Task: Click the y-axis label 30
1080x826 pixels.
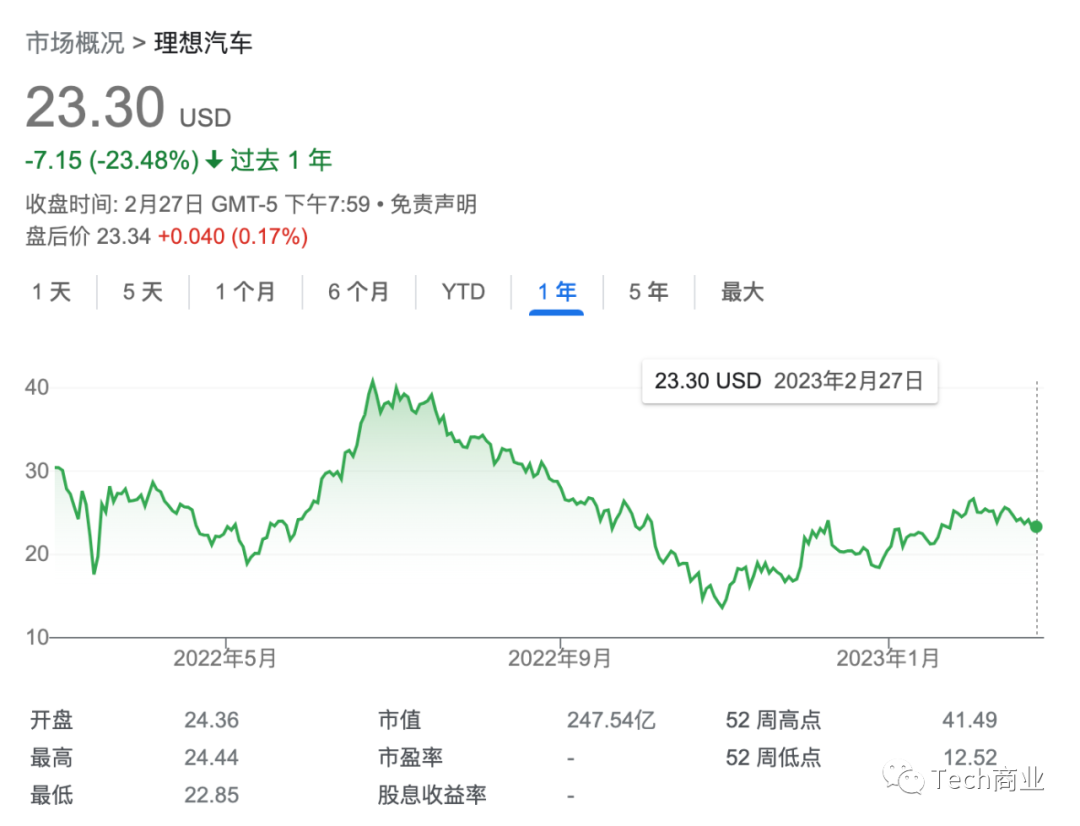Action: 37,471
